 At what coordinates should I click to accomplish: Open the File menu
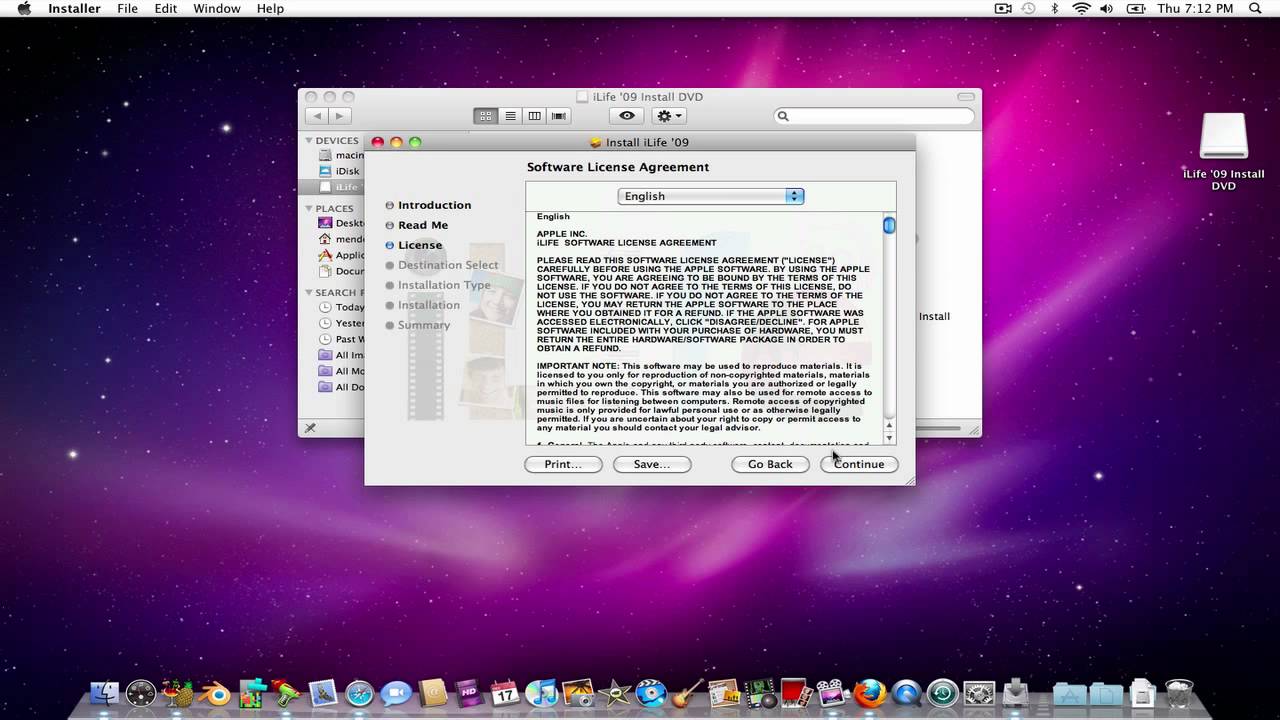pos(127,8)
